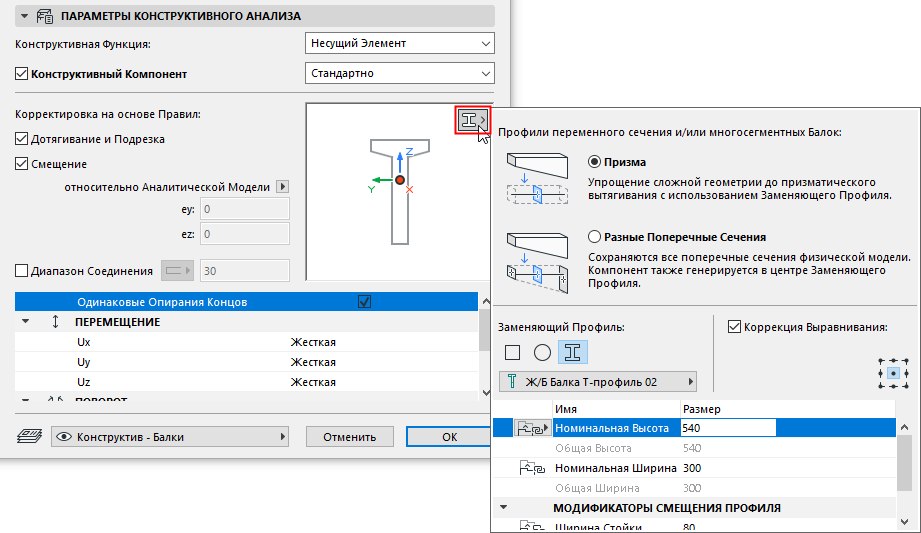This screenshot has width=921, height=533.
Task: Open the Конструктив - Балки layer dropdown
Action: click(170, 437)
